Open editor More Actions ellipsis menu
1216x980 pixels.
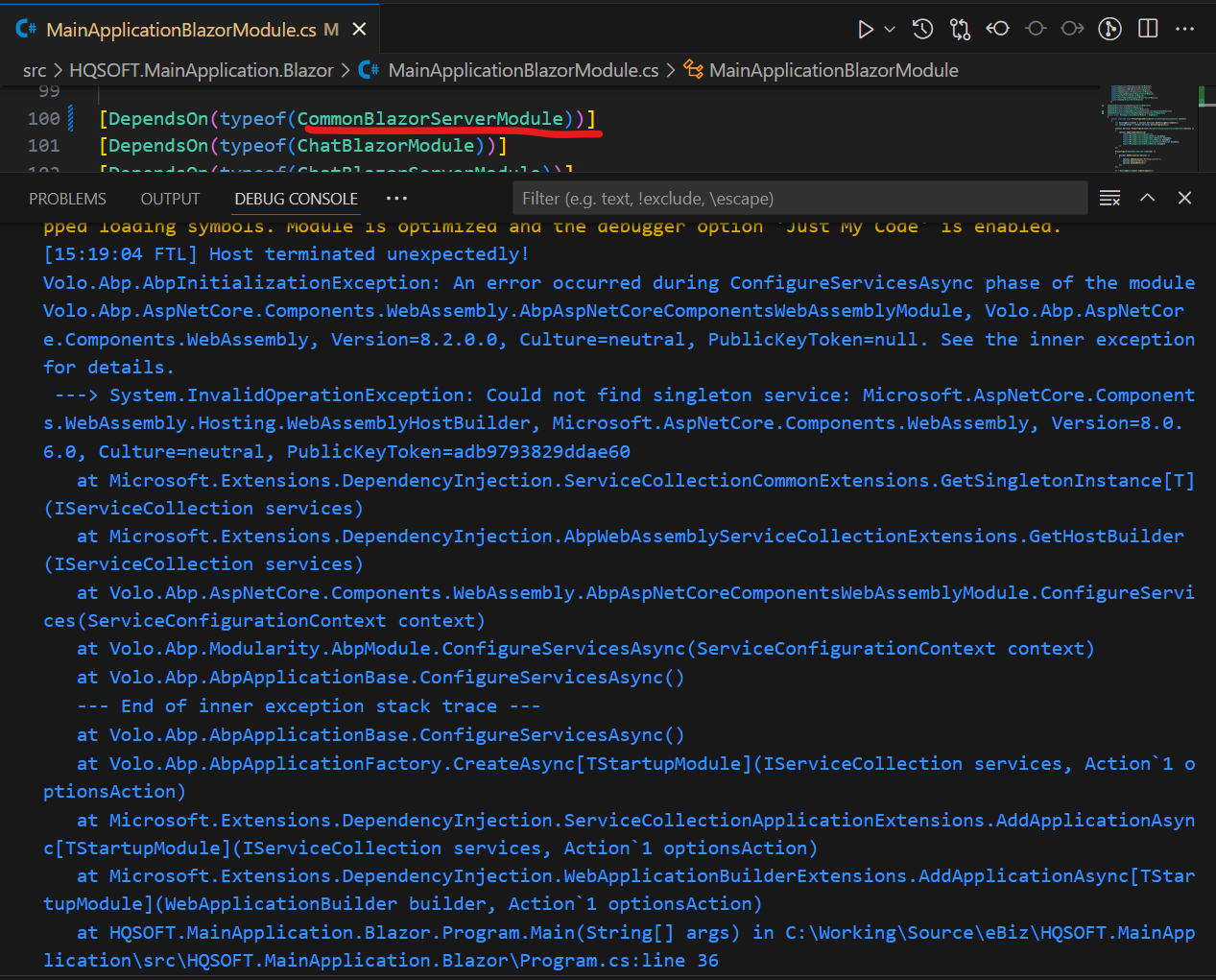click(x=1185, y=29)
